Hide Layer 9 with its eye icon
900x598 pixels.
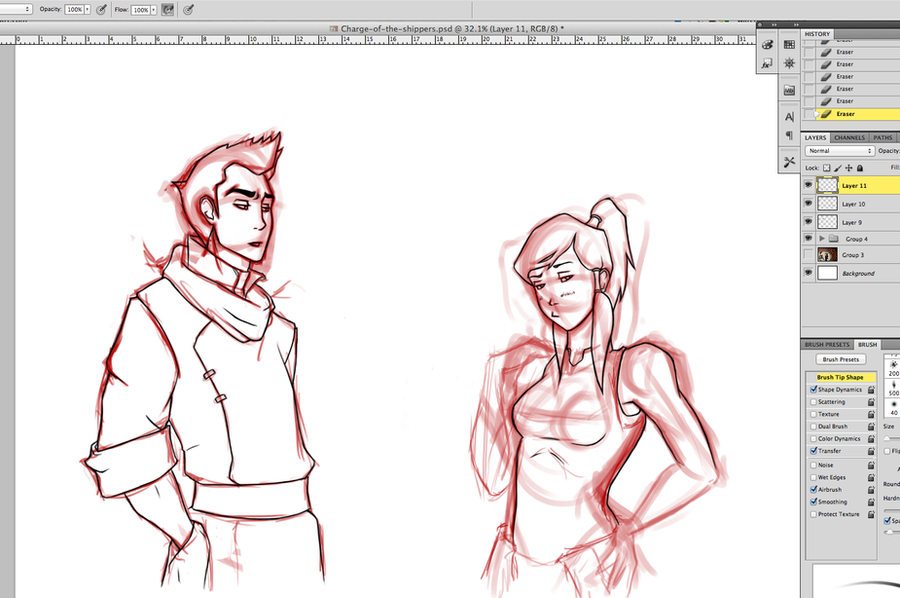(808, 222)
